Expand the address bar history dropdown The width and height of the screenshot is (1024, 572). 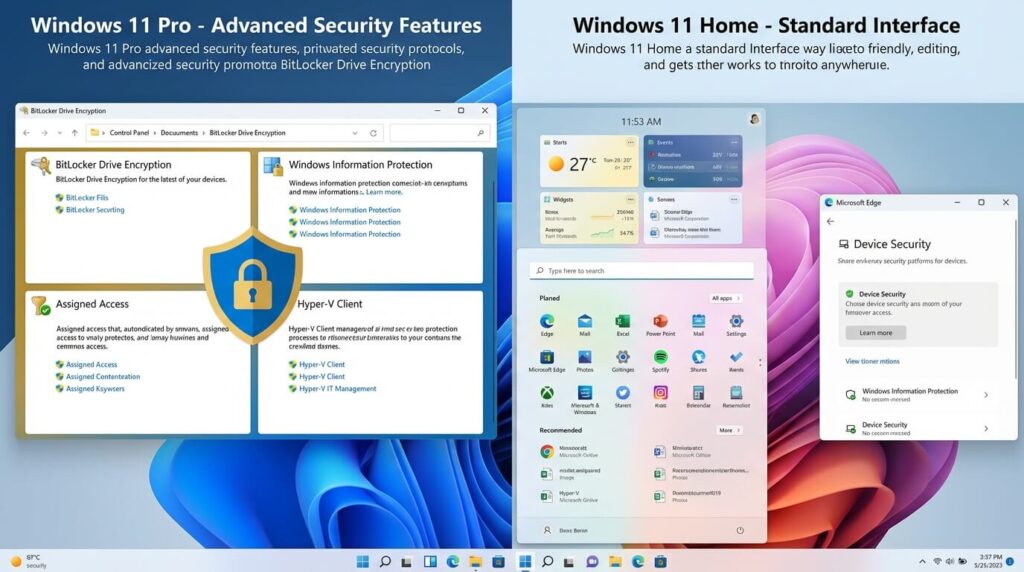tap(355, 133)
